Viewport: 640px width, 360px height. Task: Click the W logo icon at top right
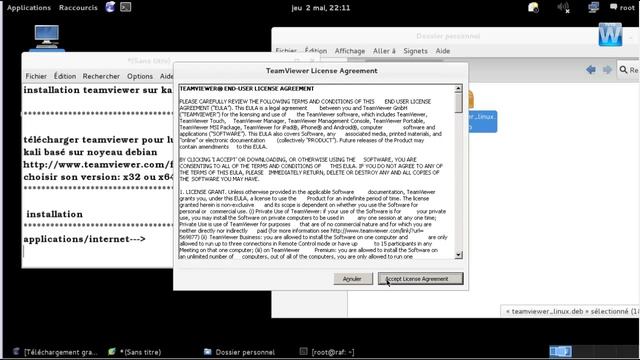pyautogui.click(x=610, y=35)
